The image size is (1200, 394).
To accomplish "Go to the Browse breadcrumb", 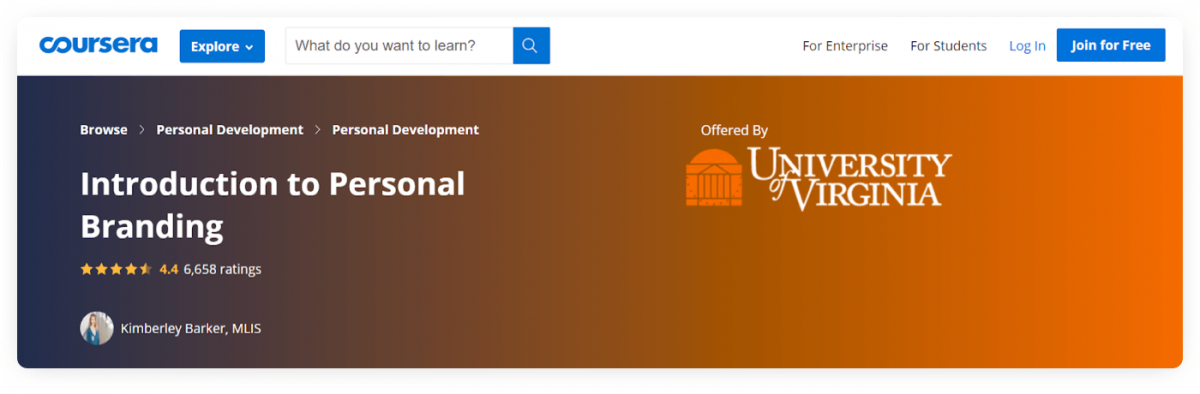I will point(104,130).
